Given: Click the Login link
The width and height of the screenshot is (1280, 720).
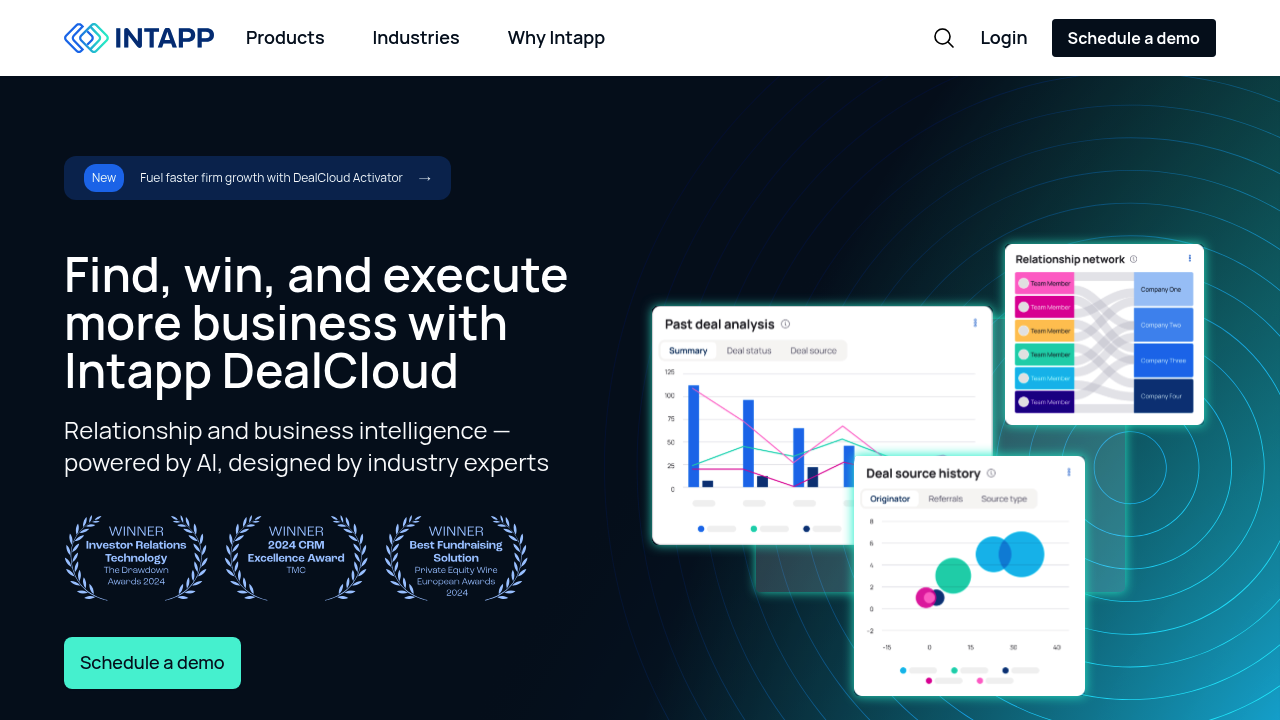Looking at the screenshot, I should point(1003,37).
